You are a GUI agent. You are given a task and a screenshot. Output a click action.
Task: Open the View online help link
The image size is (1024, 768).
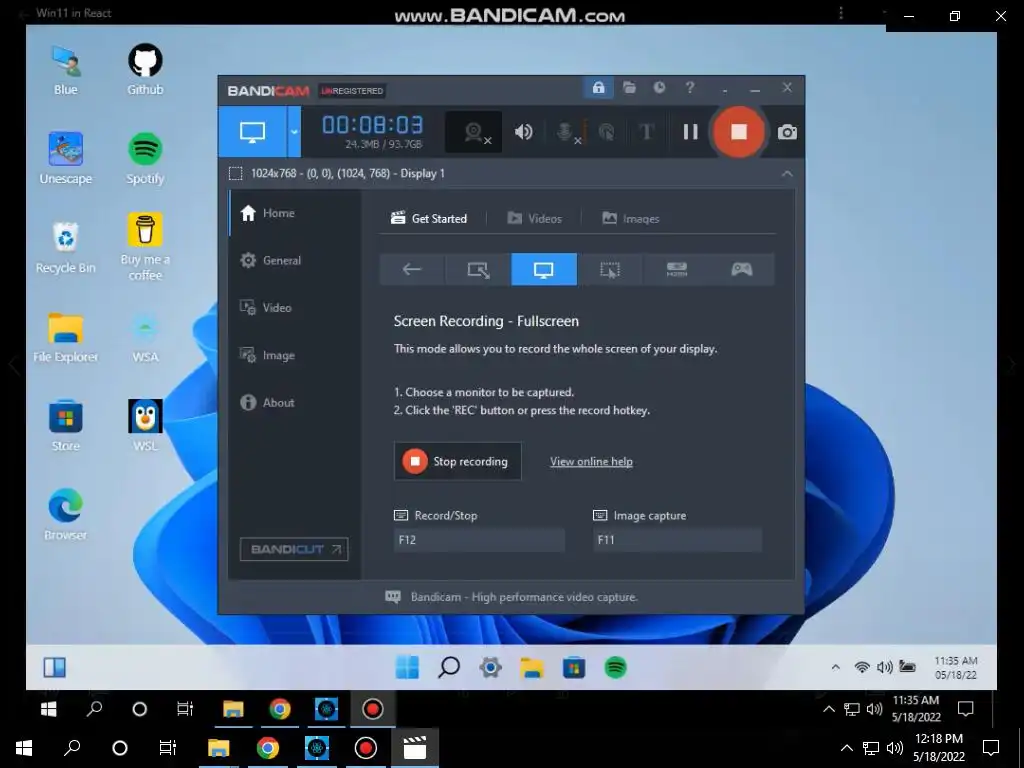pyautogui.click(x=591, y=462)
